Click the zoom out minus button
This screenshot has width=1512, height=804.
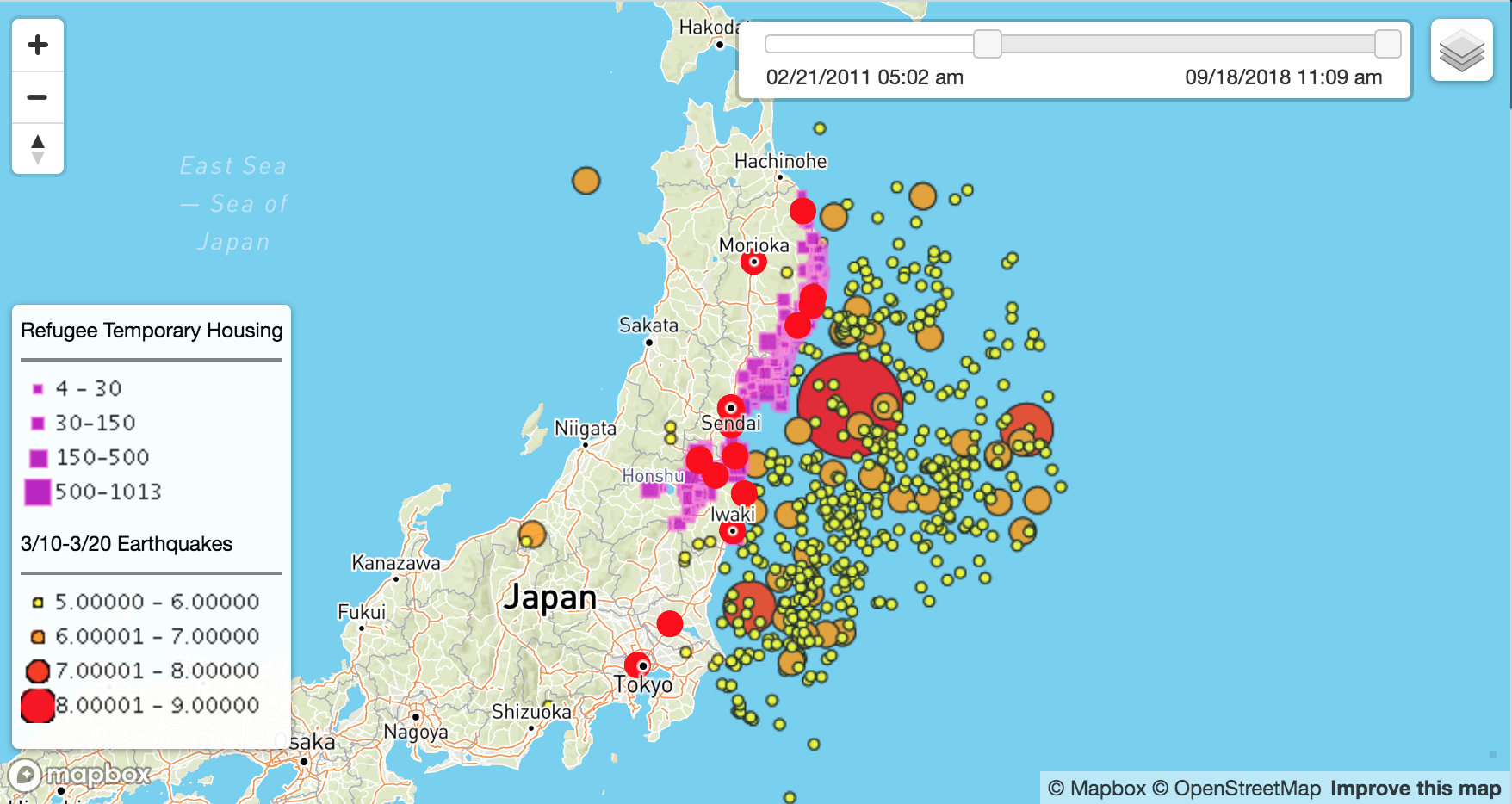(x=38, y=97)
